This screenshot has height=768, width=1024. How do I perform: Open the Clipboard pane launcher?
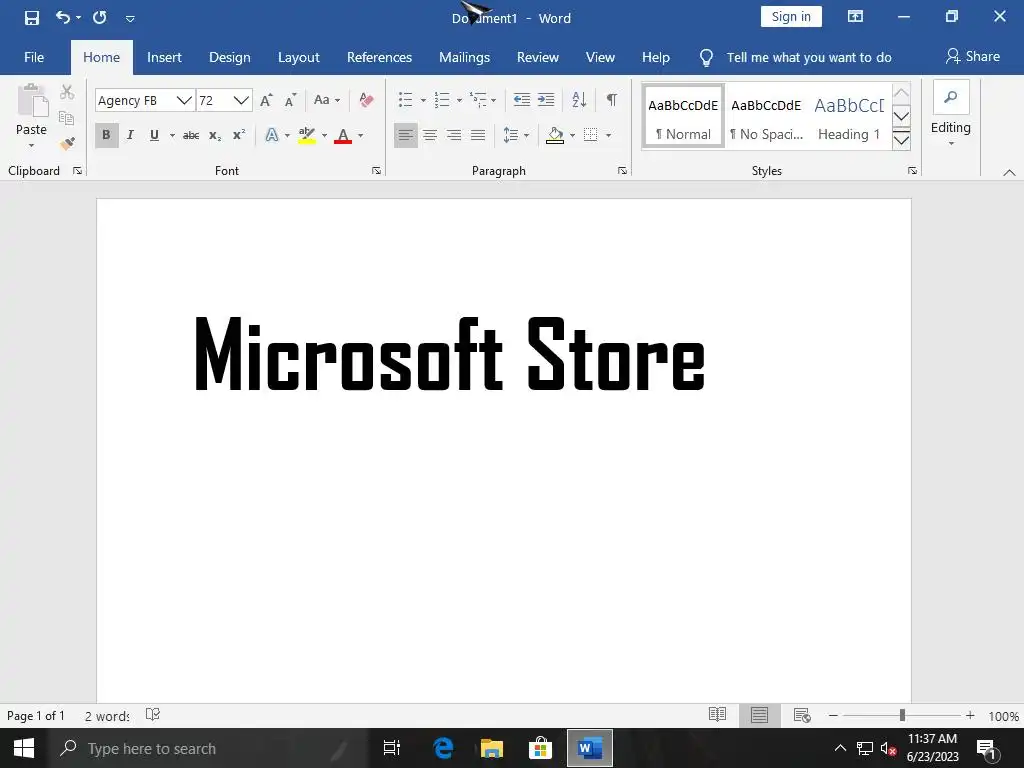(x=78, y=170)
